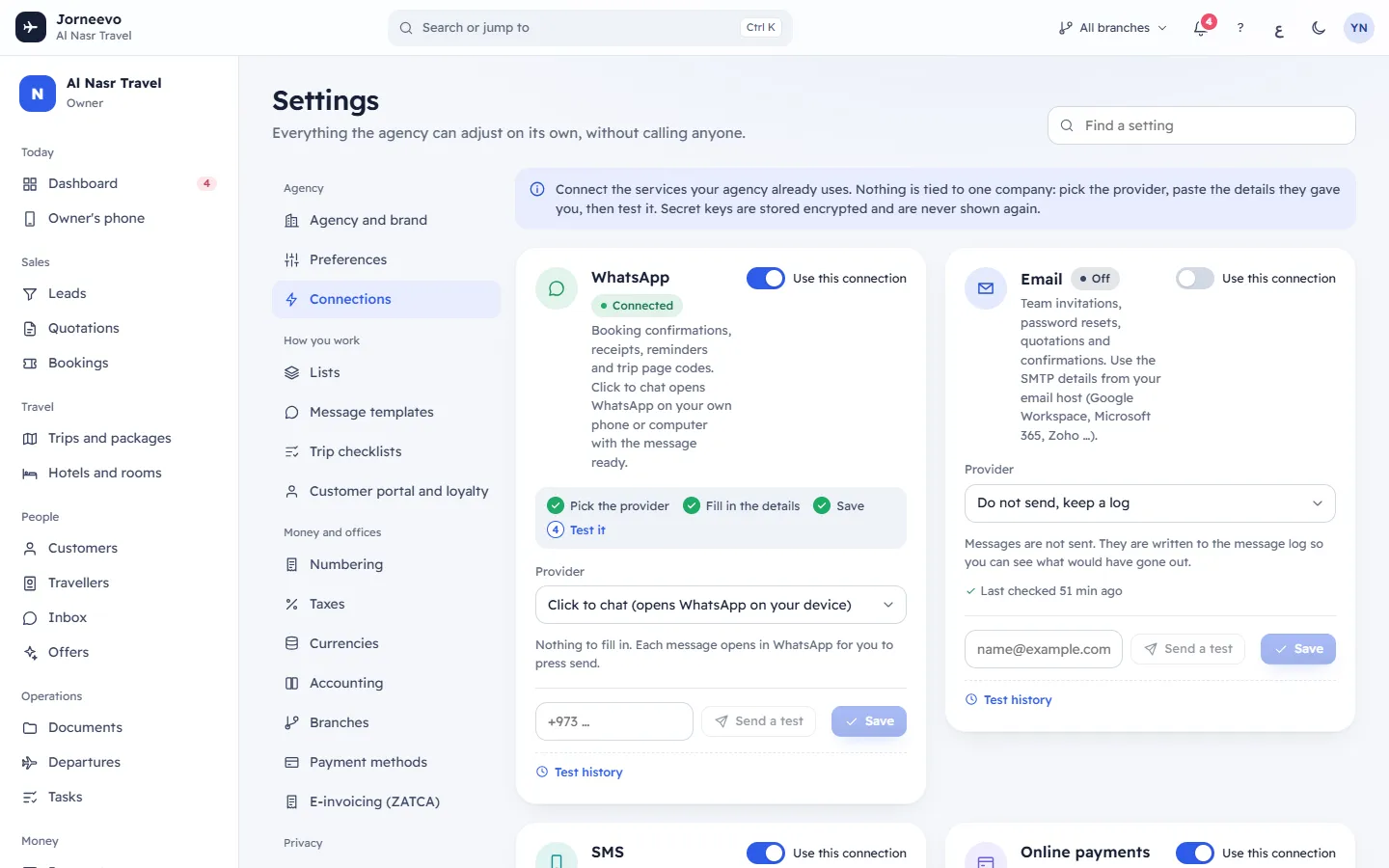Focus the Search or jump to field
The height and width of the screenshot is (868, 1389).
coord(590,28)
